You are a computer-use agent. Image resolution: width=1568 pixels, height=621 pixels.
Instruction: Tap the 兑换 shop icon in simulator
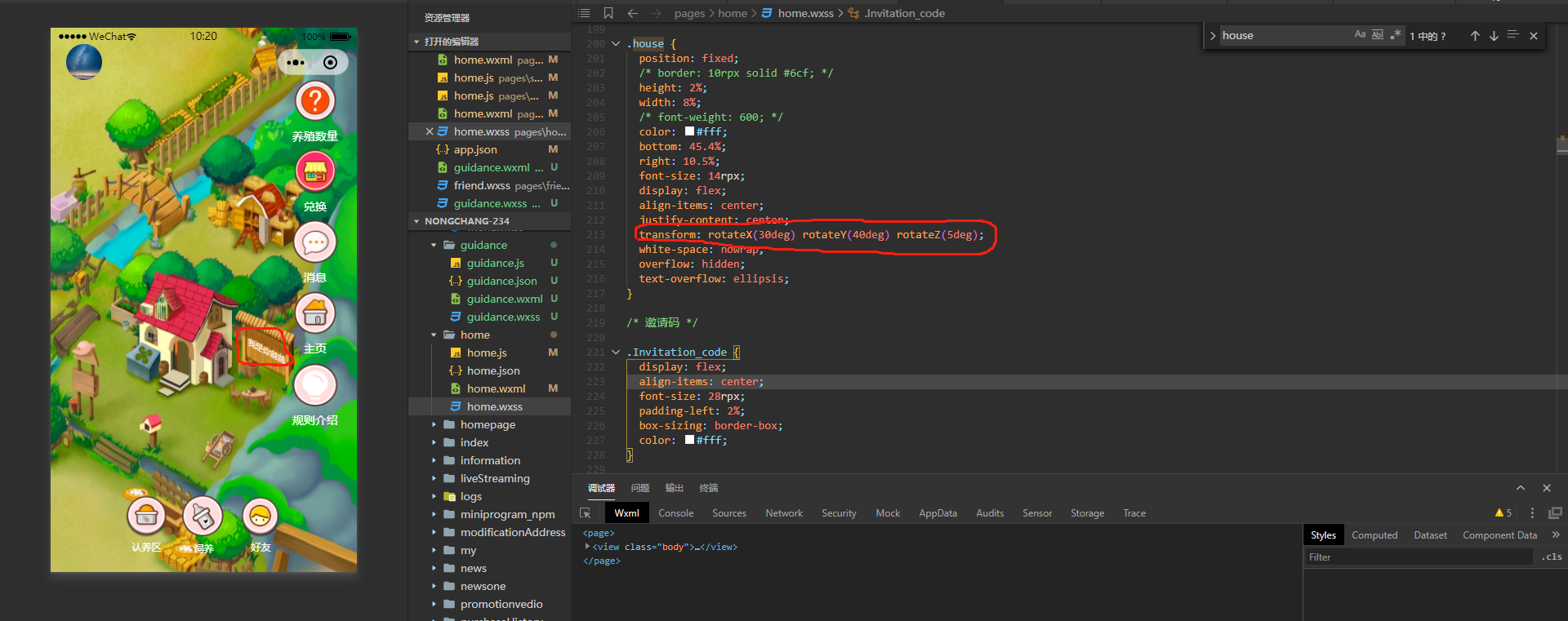pos(315,171)
